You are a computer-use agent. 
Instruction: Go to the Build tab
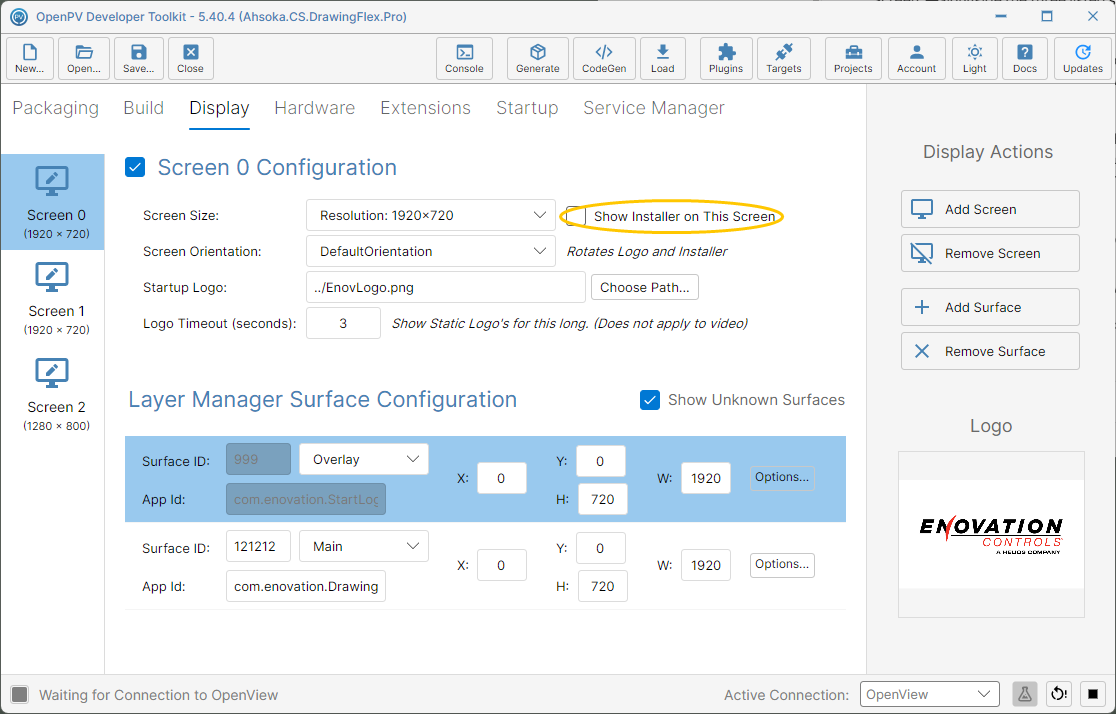coord(144,107)
